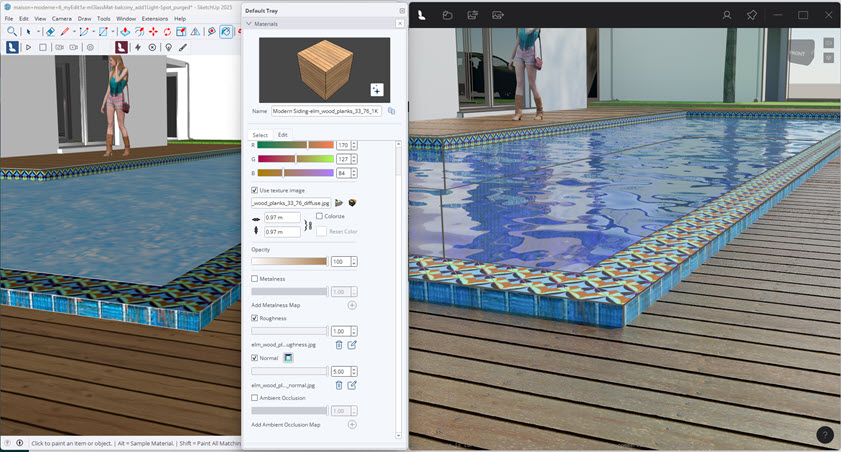Browse for texture image file

339,202
